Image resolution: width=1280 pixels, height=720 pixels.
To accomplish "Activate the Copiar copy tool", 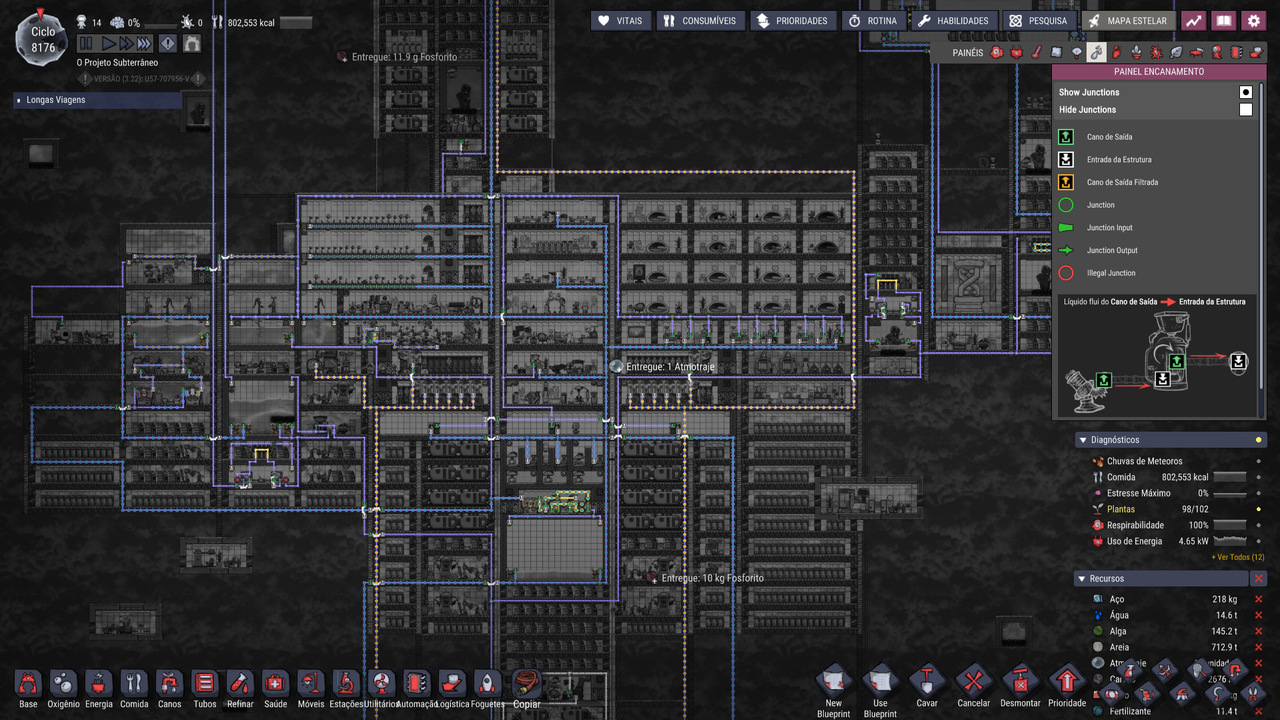I will 527,689.
